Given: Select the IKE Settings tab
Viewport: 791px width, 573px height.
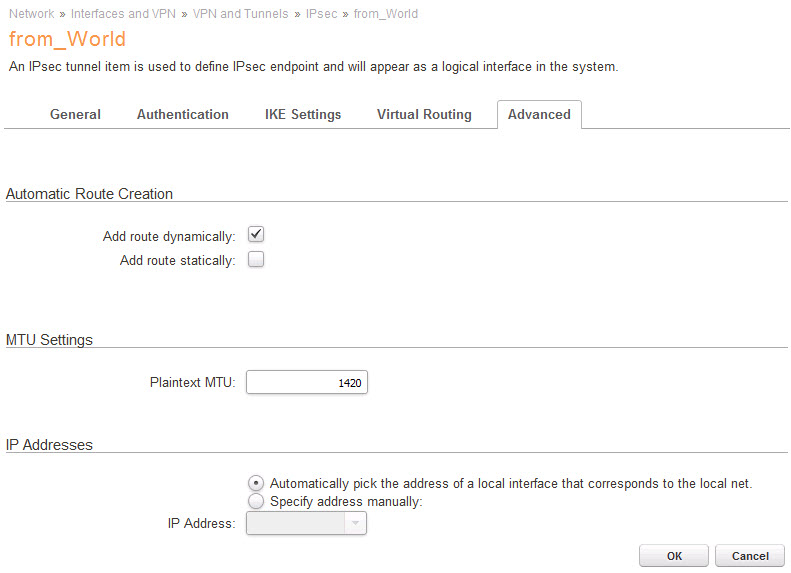Looking at the screenshot, I should (x=303, y=115).
